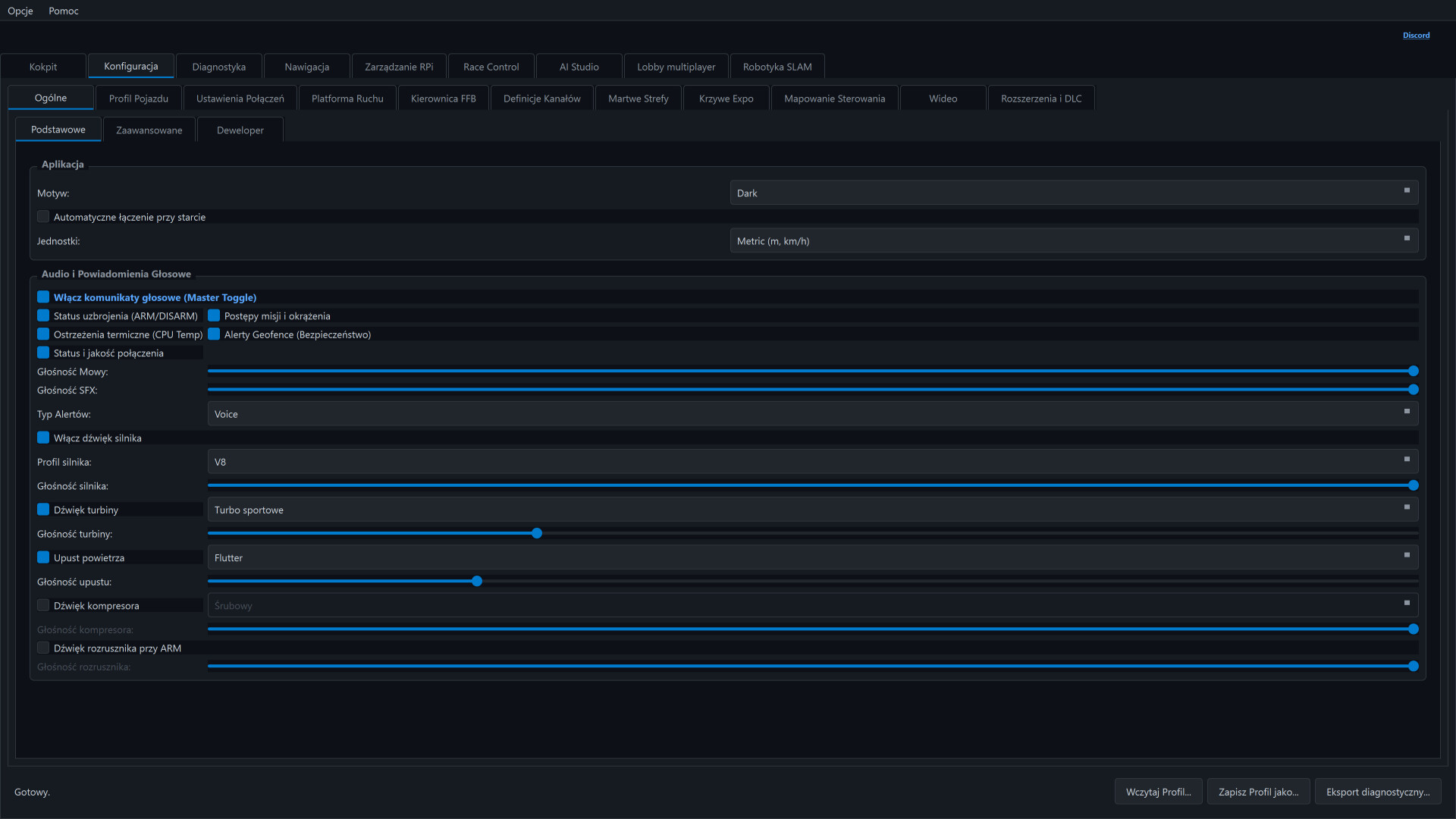Screen dimensions: 1456x819
Task: Open the Opcje menu
Action: click(20, 11)
